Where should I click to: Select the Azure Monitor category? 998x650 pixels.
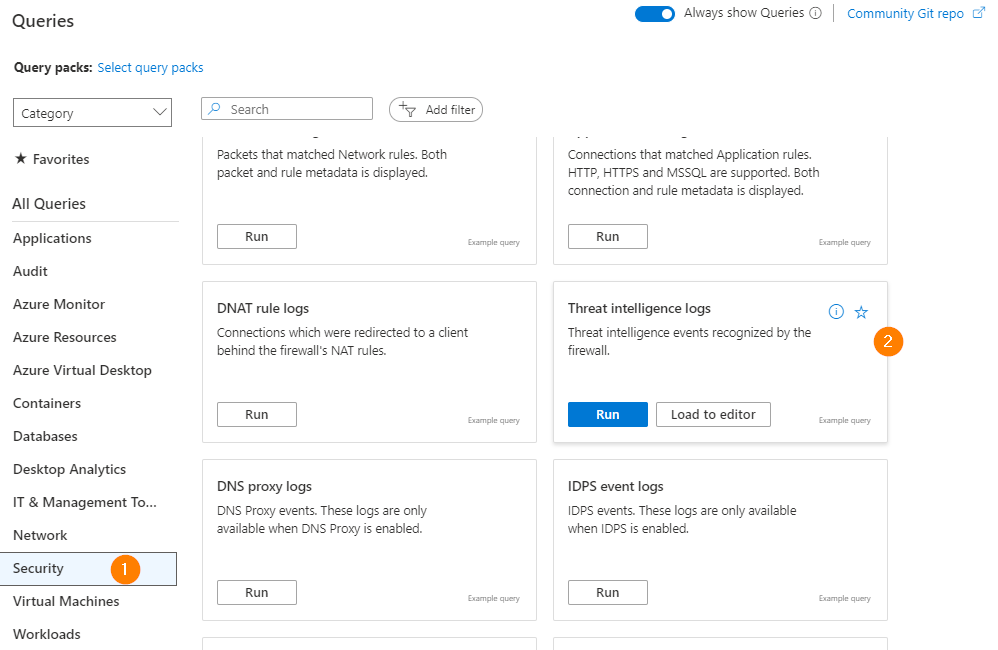(x=59, y=304)
